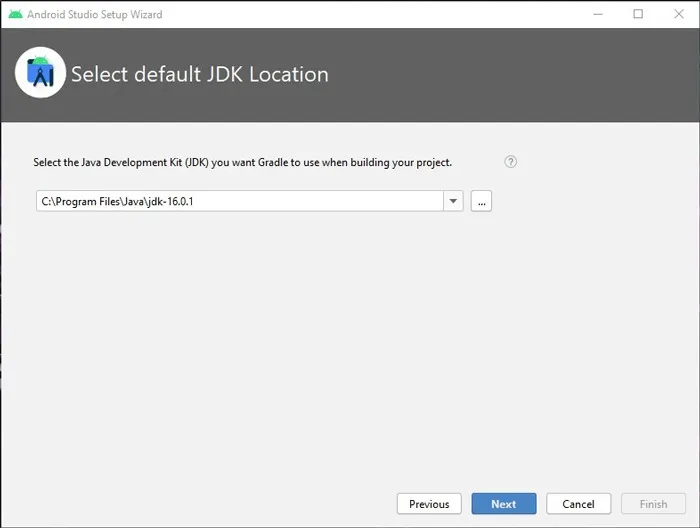Click the 'Select default JDK Location' heading
This screenshot has height=528, width=700.
coord(200,75)
